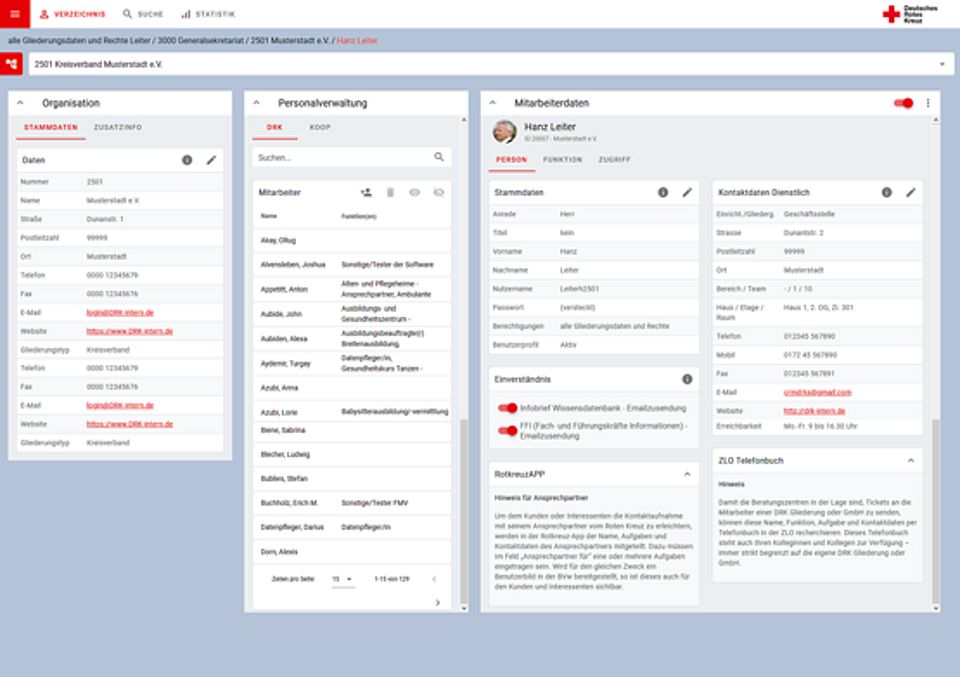Open the hamburger menu
This screenshot has height=677, width=960.
click(x=13, y=14)
